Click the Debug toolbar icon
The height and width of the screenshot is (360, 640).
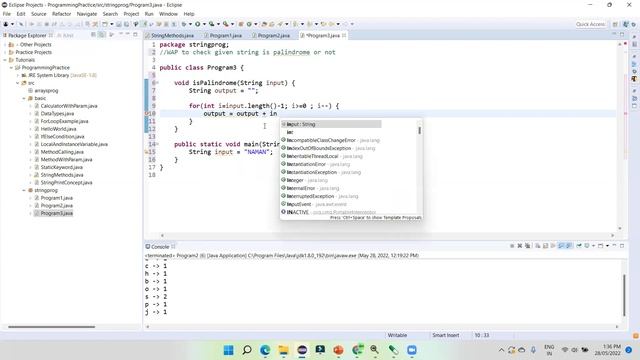coord(184,24)
